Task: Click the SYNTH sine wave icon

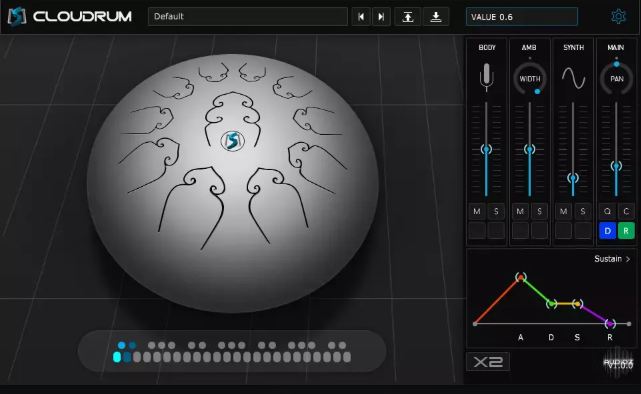Action: click(573, 78)
